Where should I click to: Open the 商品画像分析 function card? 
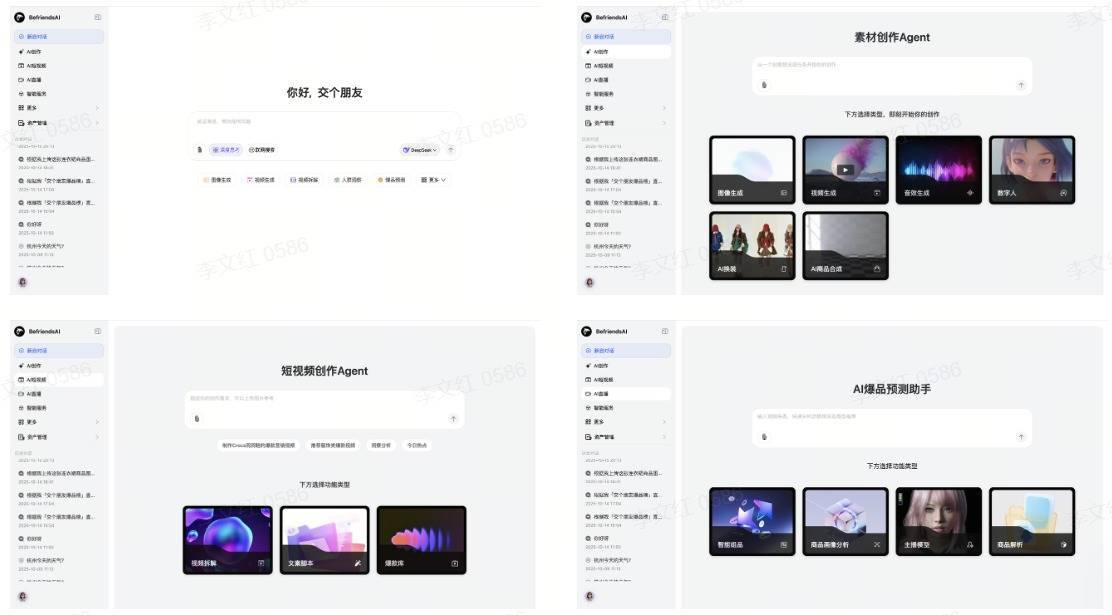[845, 521]
